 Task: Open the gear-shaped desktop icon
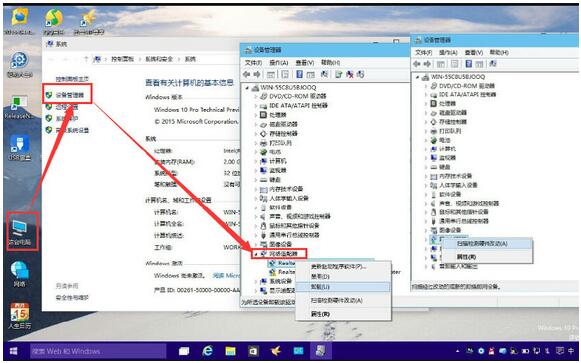pos(20,64)
